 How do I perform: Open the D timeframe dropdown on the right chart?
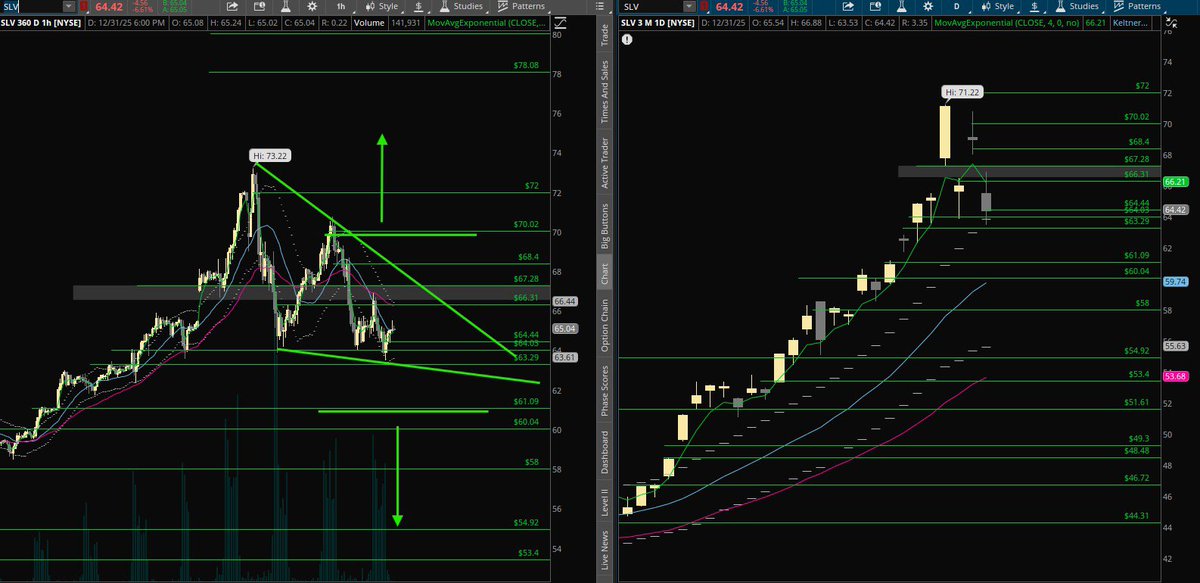point(957,7)
